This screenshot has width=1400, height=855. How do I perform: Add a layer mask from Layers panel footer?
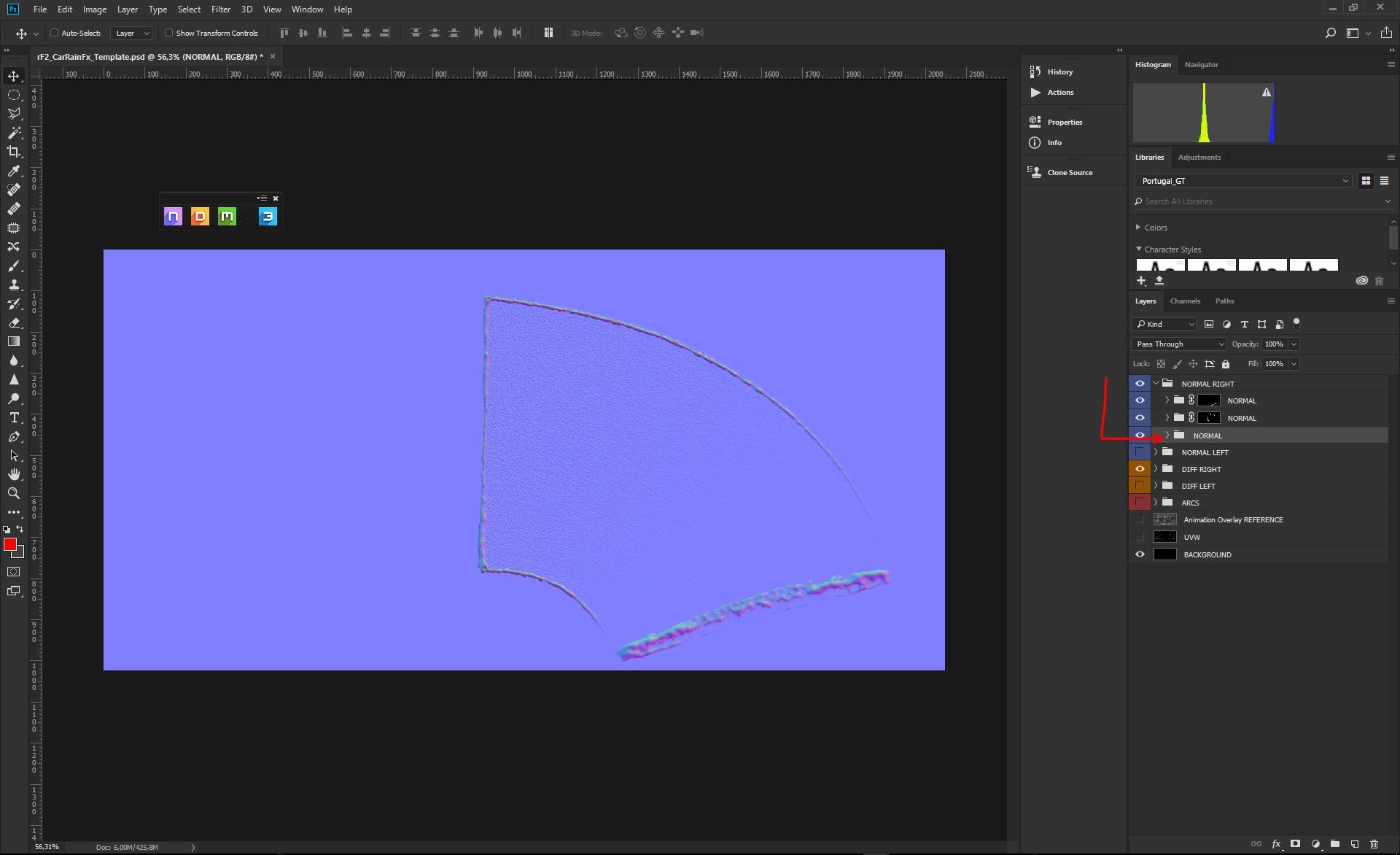1296,844
